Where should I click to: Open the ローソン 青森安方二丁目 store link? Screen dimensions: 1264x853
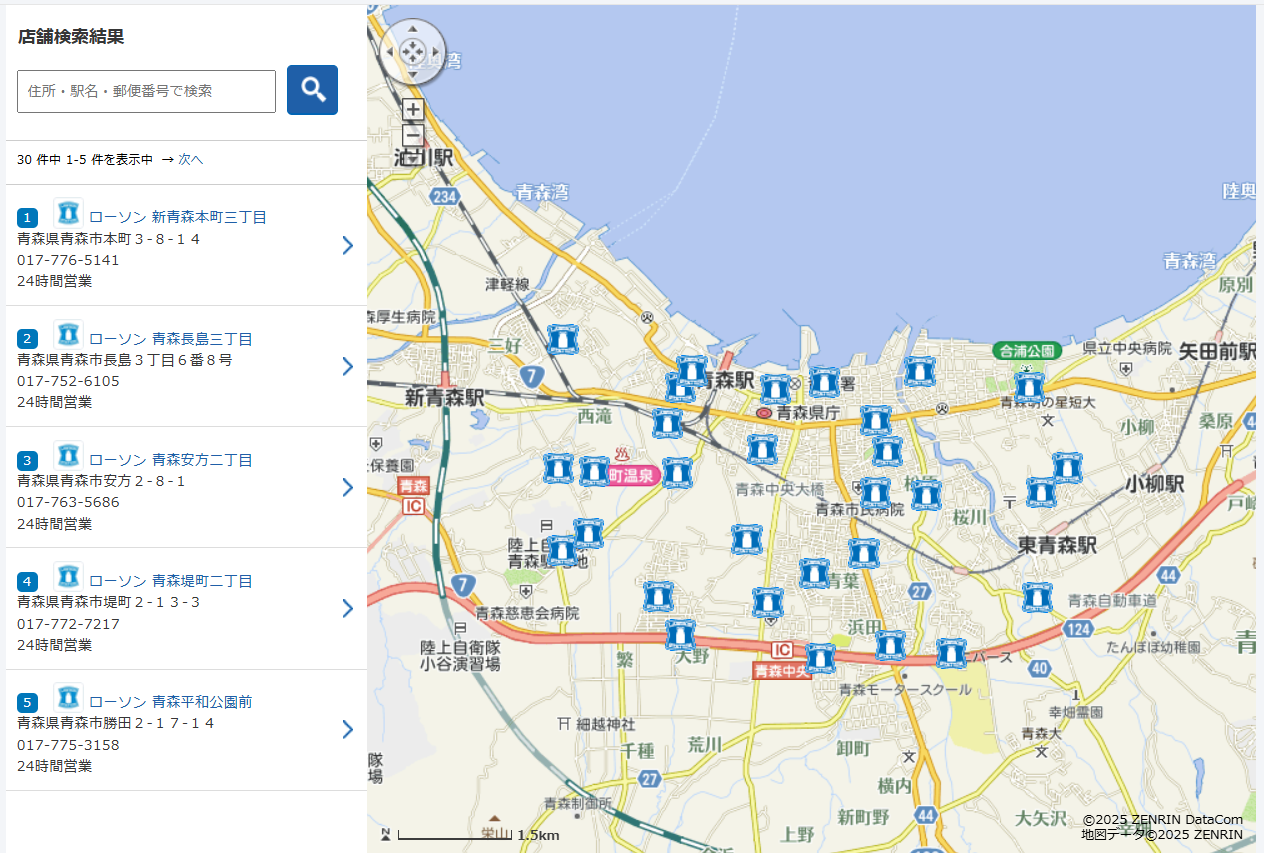[x=171, y=460]
